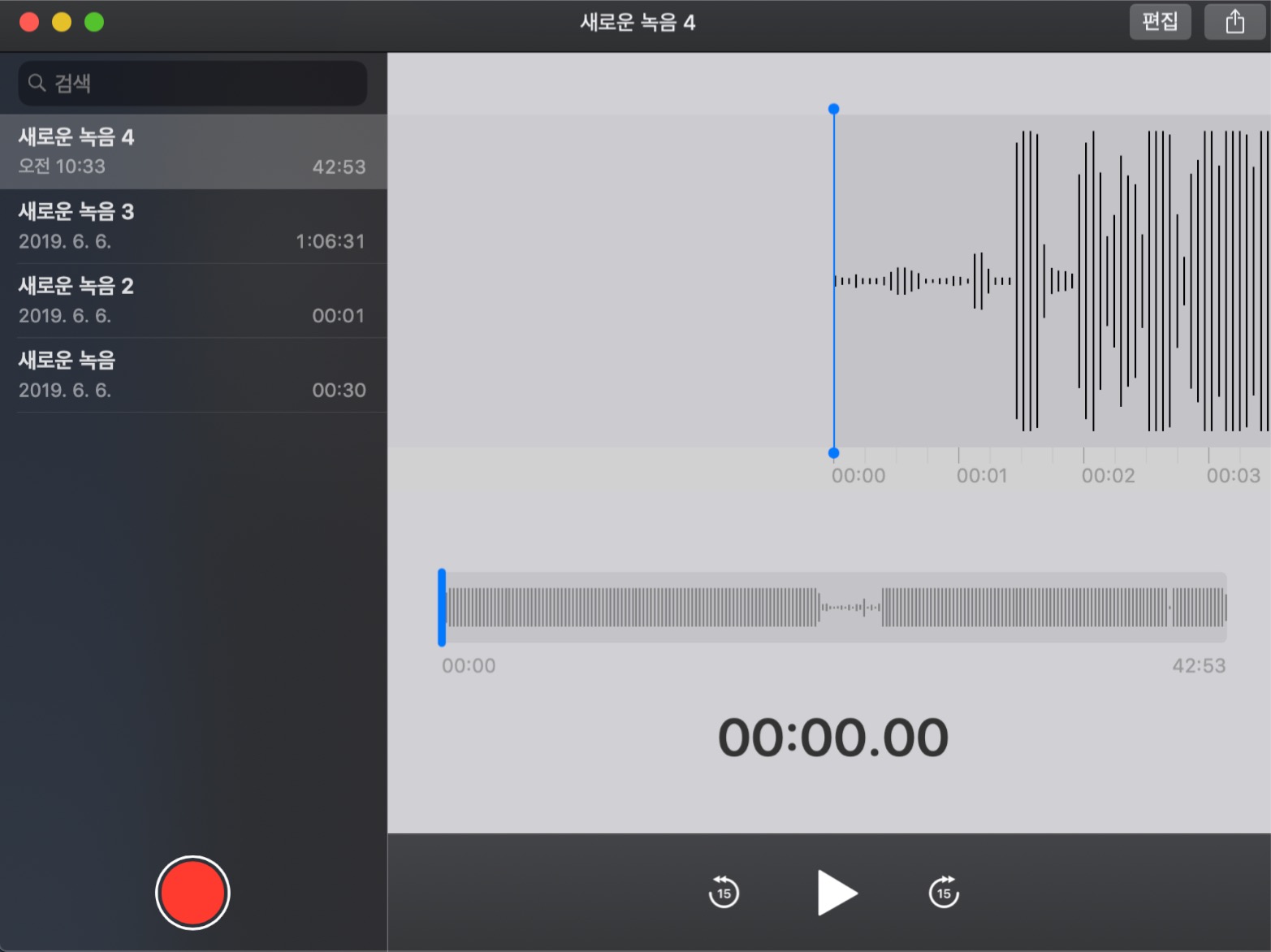Open the share menu icon
The width and height of the screenshot is (1271, 952).
click(x=1234, y=21)
